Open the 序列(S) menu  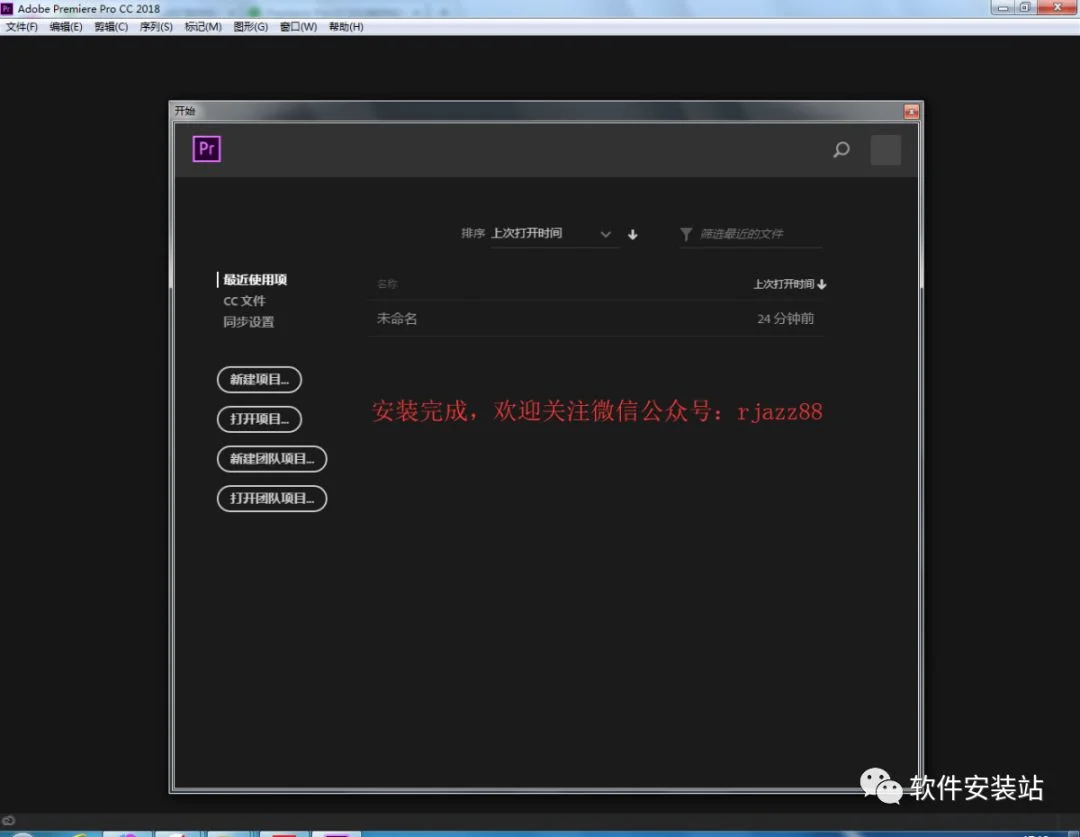(156, 27)
